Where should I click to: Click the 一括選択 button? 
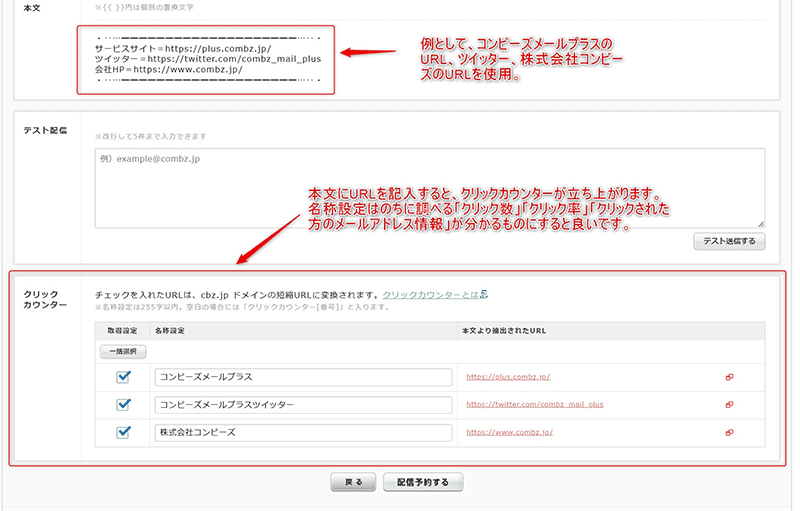pyautogui.click(x=123, y=351)
